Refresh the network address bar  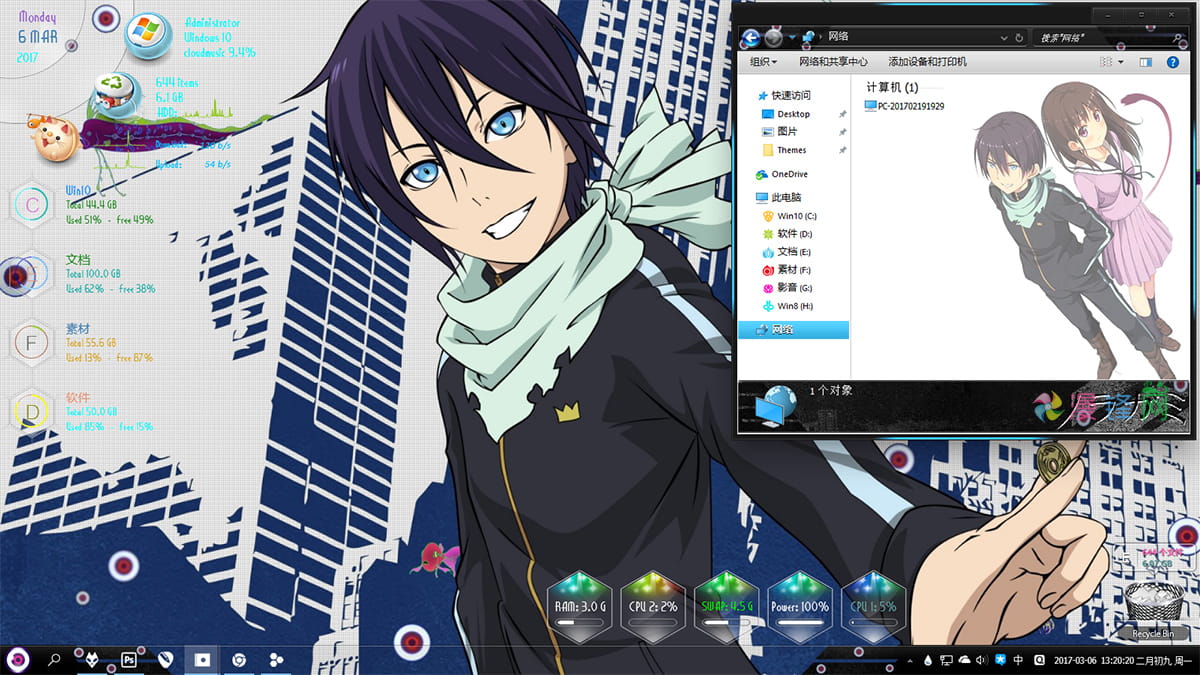point(1018,37)
